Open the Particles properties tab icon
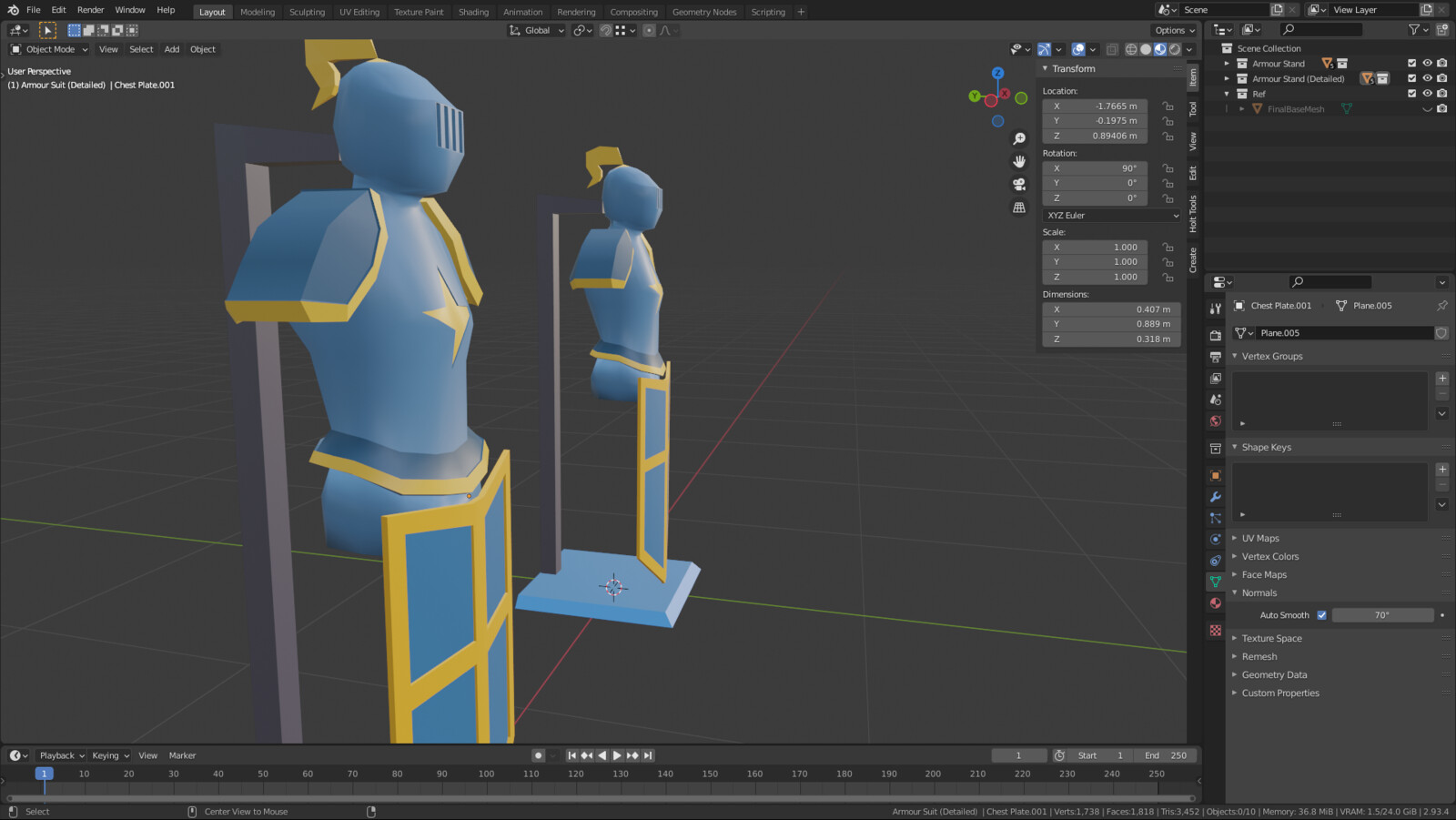The height and width of the screenshot is (820, 1456). pos(1215,518)
